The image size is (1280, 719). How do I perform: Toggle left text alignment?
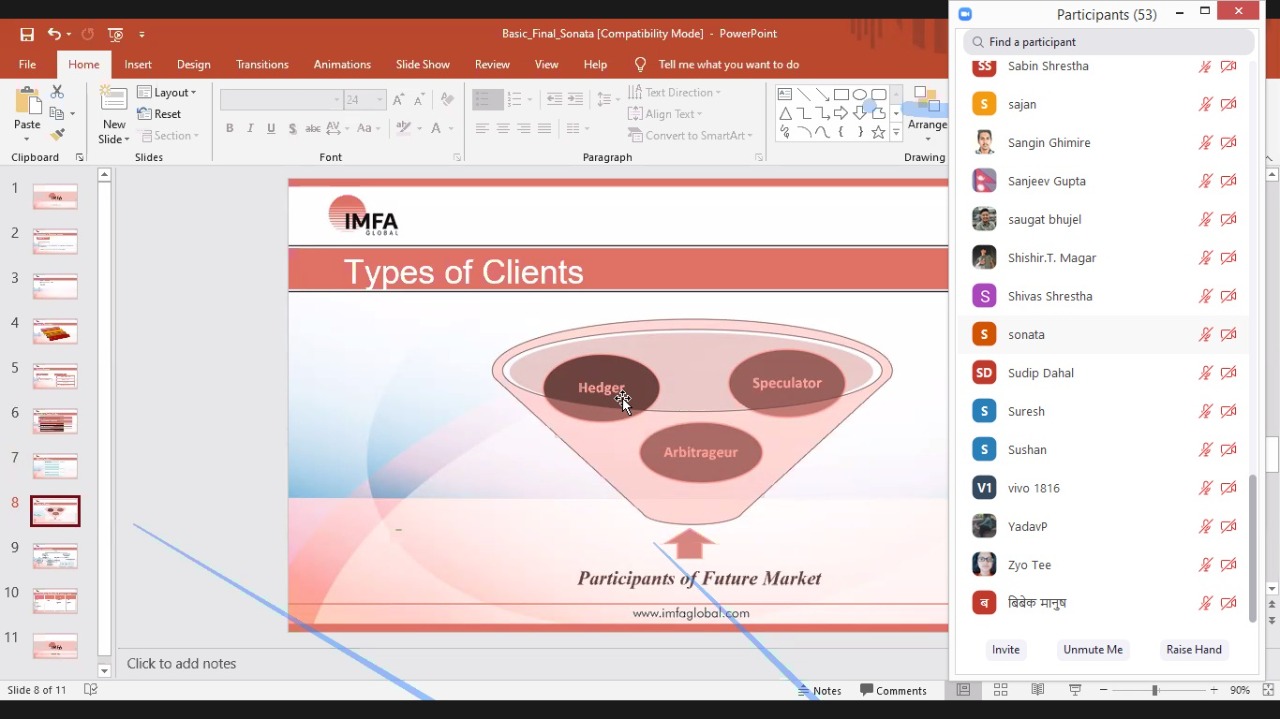pos(482,128)
